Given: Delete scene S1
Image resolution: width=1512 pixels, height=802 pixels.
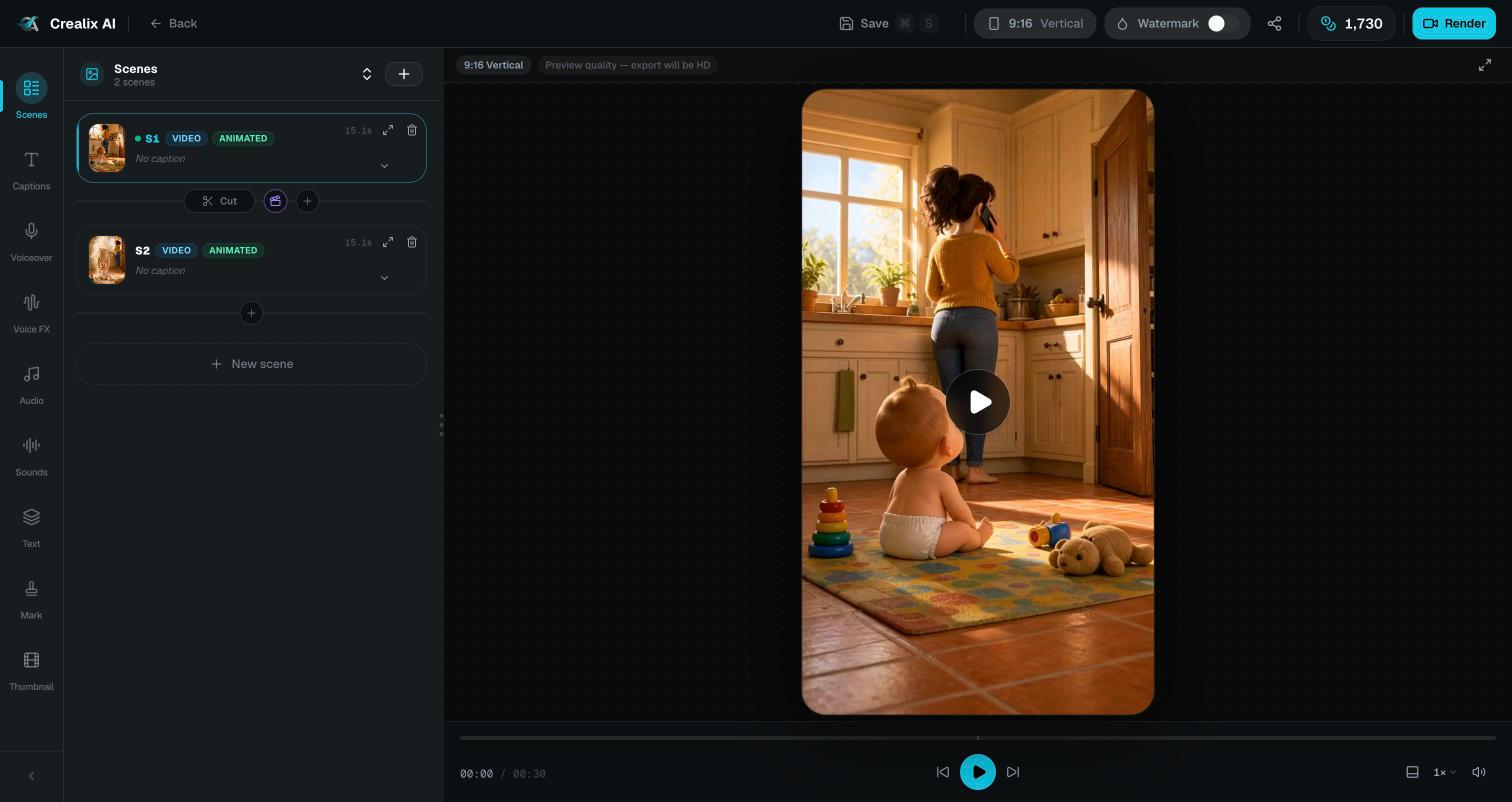Looking at the screenshot, I should pos(412,130).
